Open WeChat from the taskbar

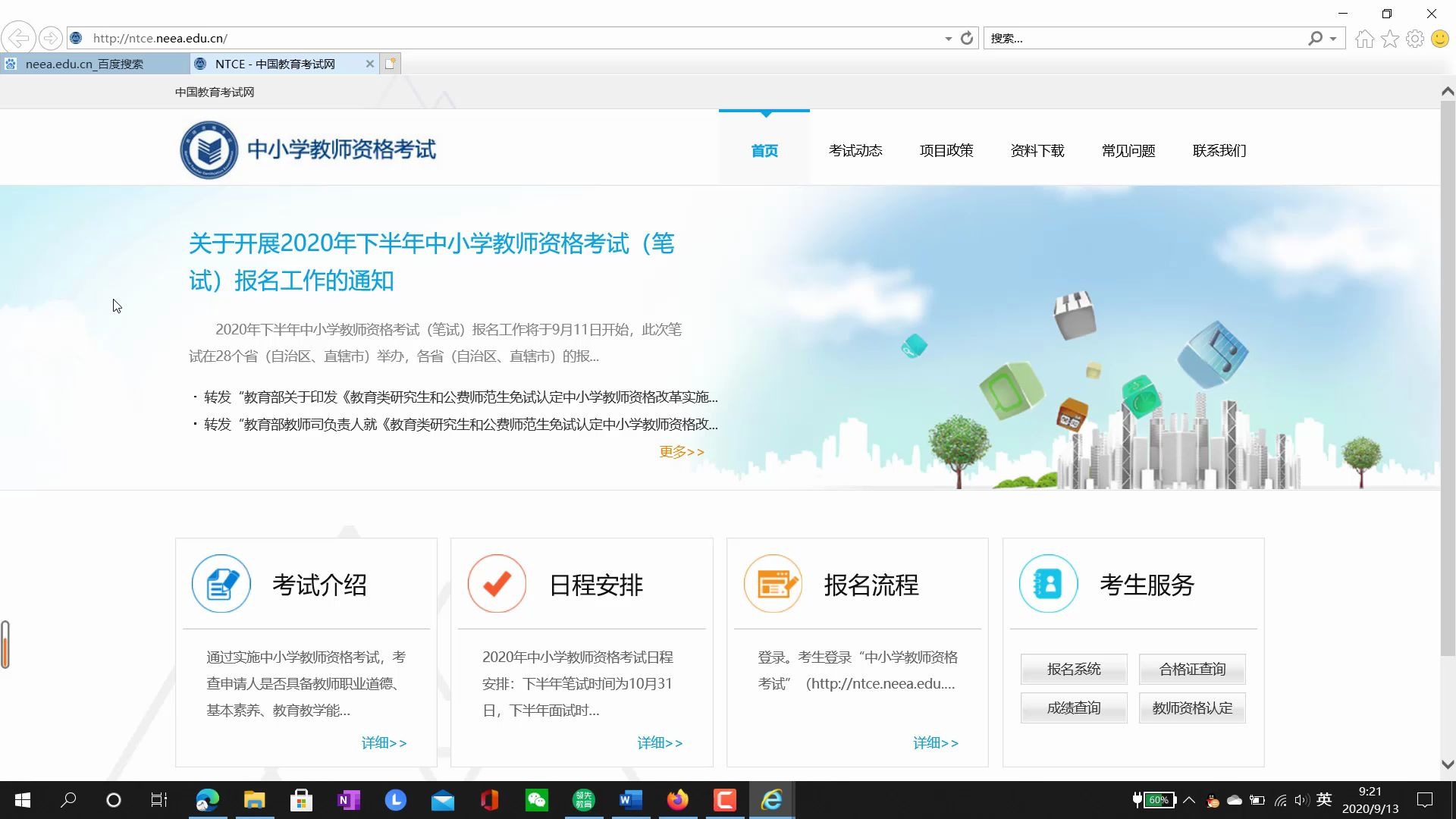pyautogui.click(x=536, y=800)
